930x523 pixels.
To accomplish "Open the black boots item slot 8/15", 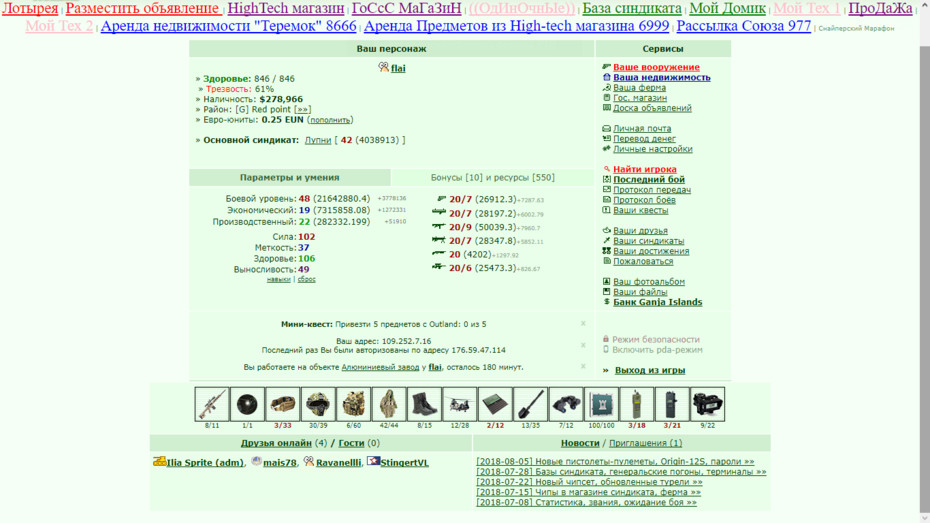I will [x=424, y=404].
